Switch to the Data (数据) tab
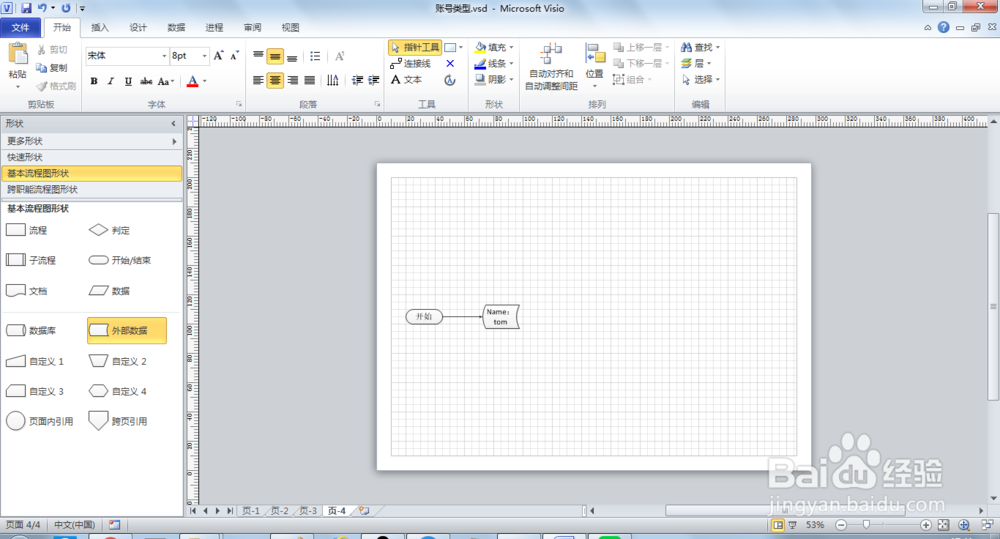This screenshot has height=539, width=1000. click(176, 27)
